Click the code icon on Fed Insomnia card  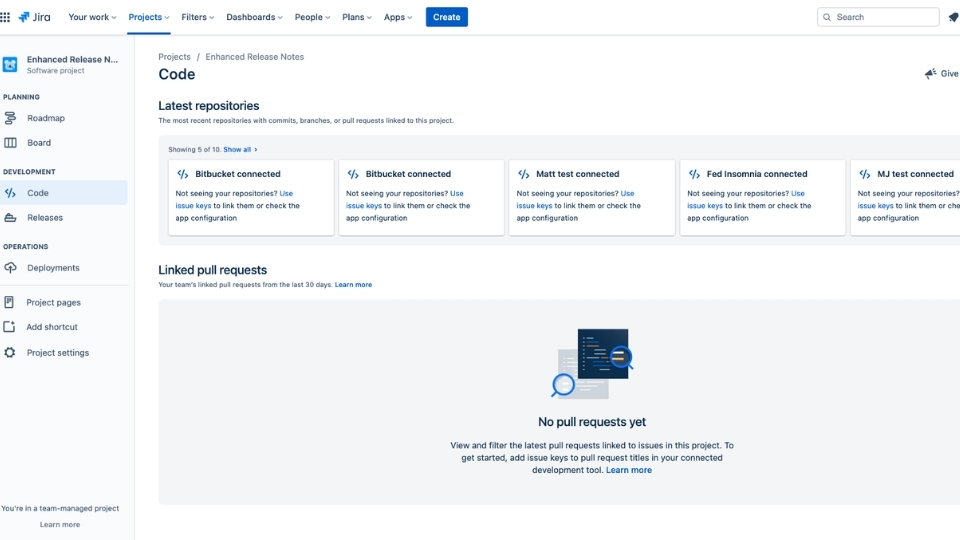(694, 174)
